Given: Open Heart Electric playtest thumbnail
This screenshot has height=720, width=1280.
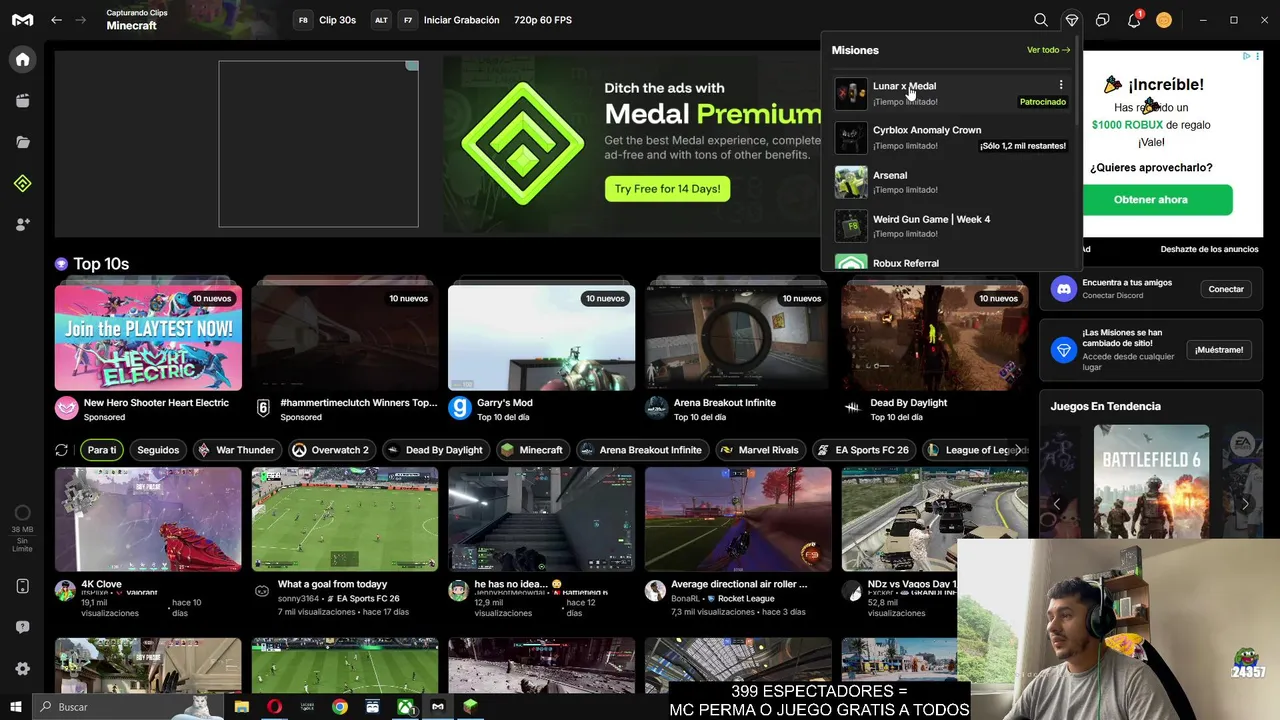Looking at the screenshot, I should (x=148, y=338).
